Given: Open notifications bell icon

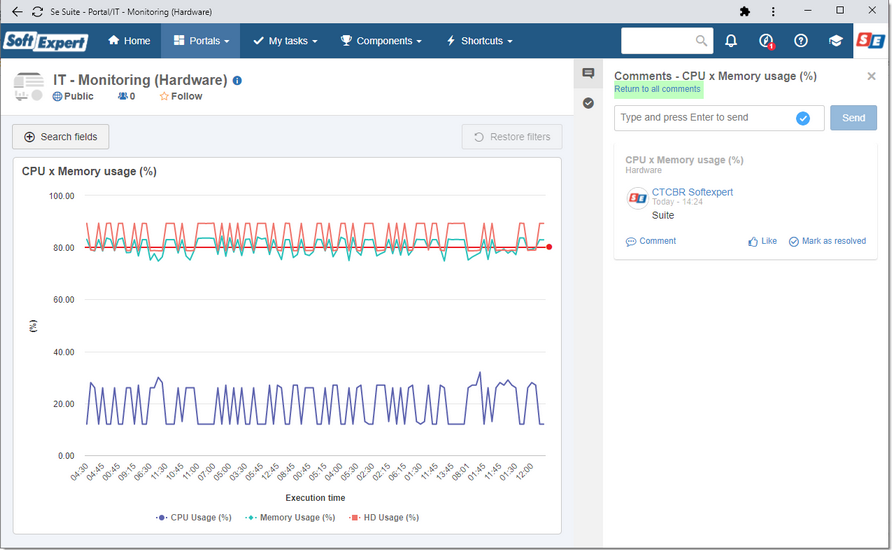Looking at the screenshot, I should point(731,40).
